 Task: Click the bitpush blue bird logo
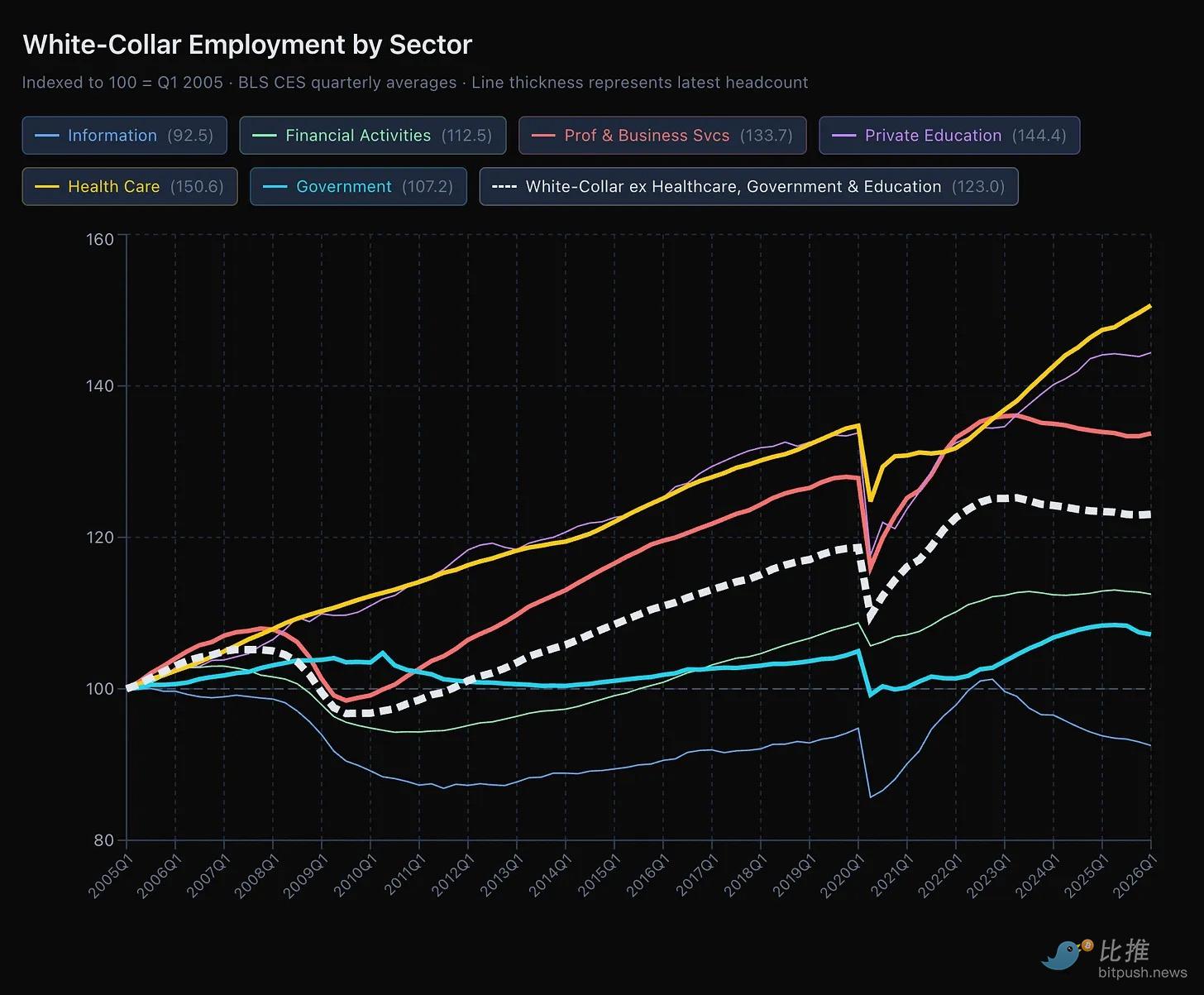pyautogui.click(x=1065, y=954)
